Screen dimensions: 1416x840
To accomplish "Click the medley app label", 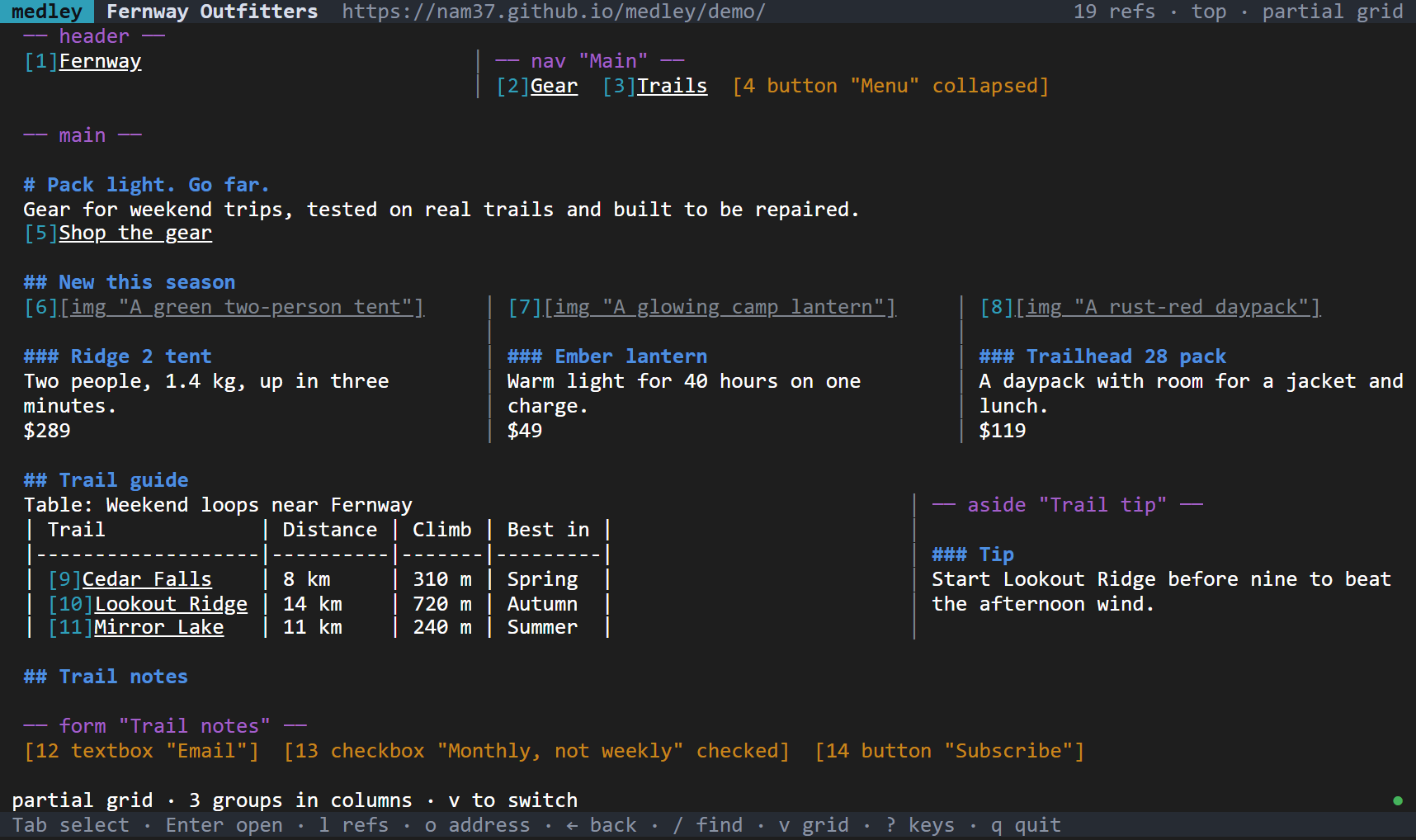I will pos(47,12).
